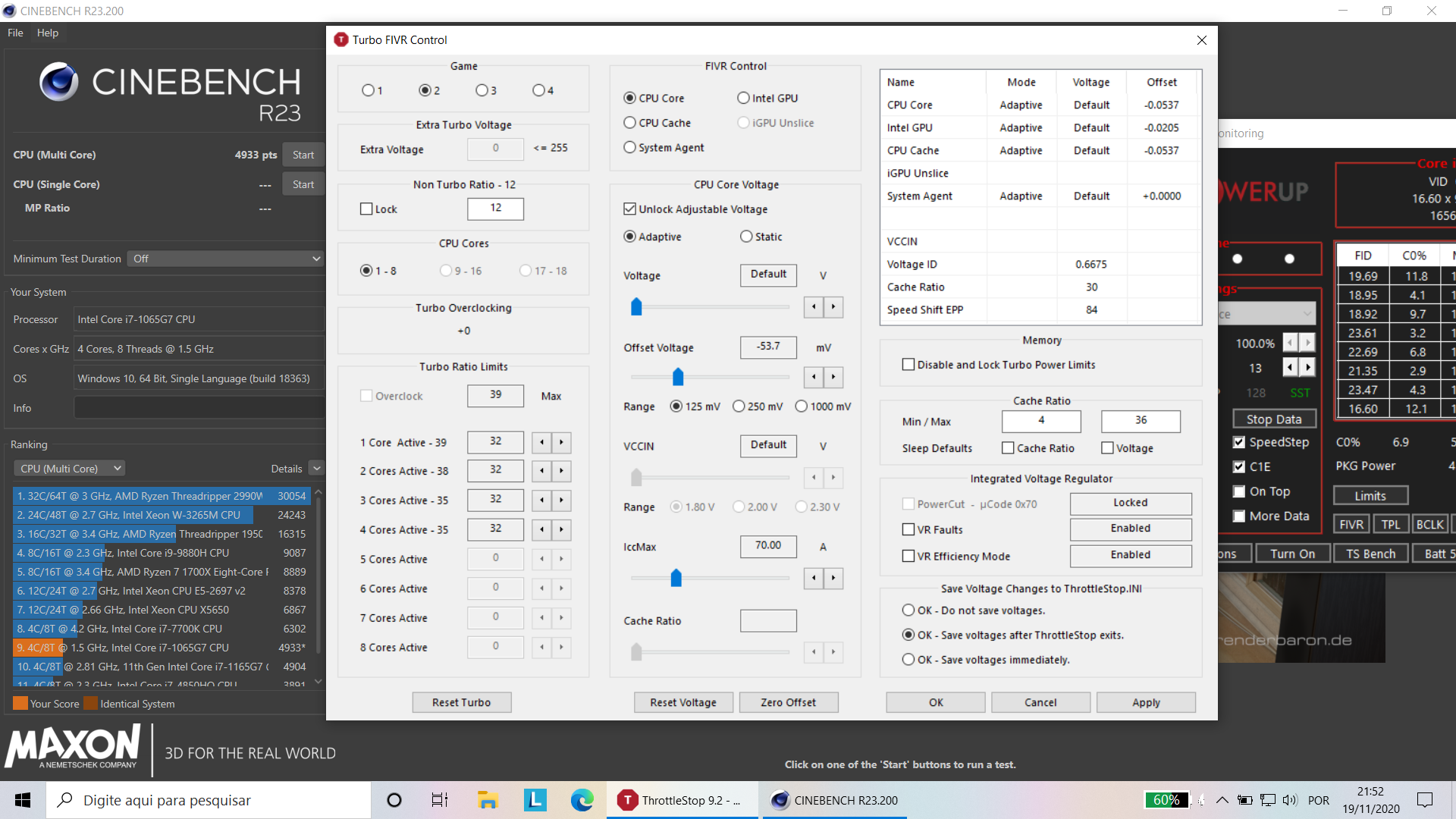Confirm with OK button in FIVR dialog
1456x819 pixels.
pos(936,702)
